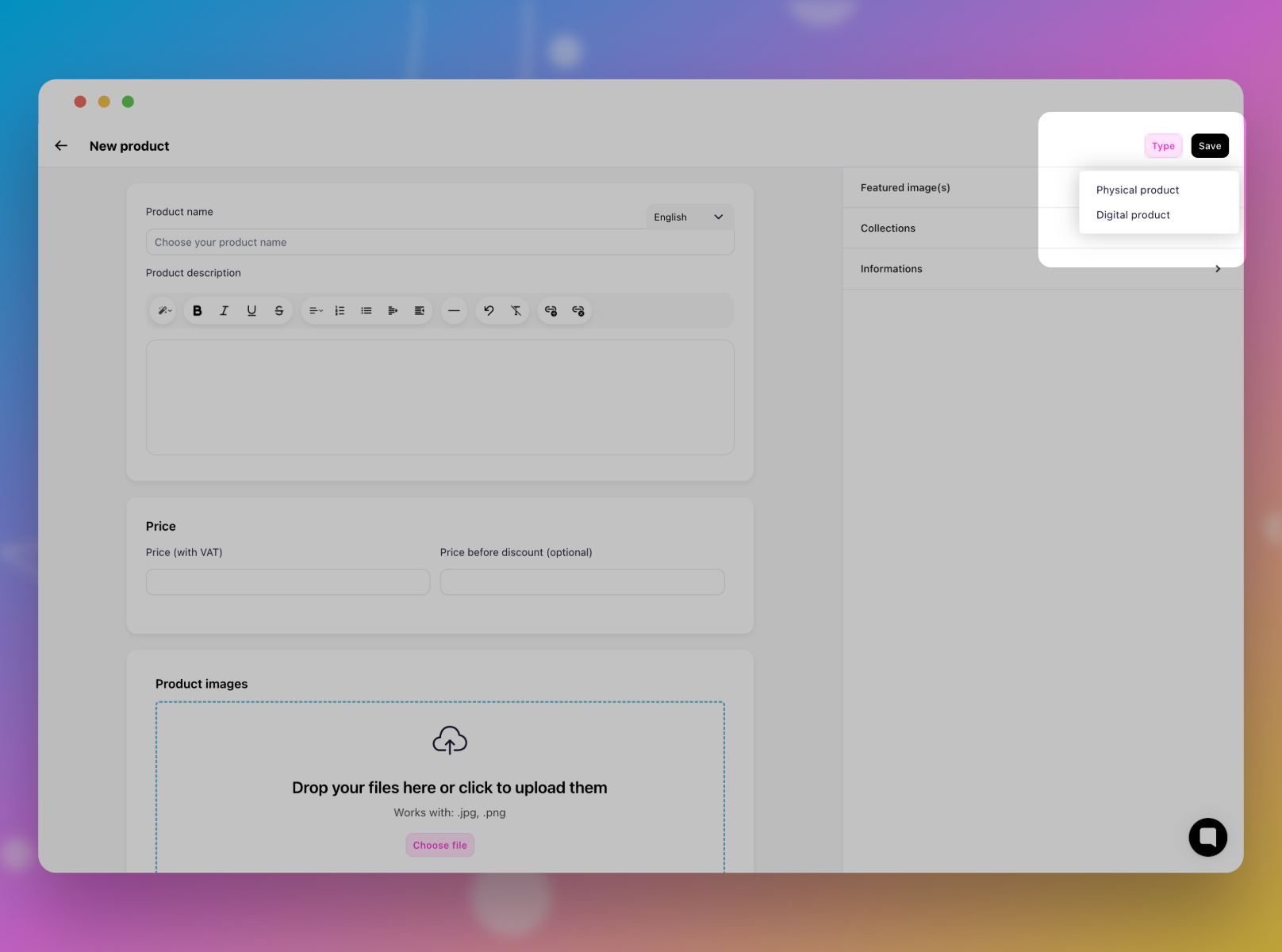Open the English language dropdown
Viewport: 1282px width, 952px height.
pos(689,217)
